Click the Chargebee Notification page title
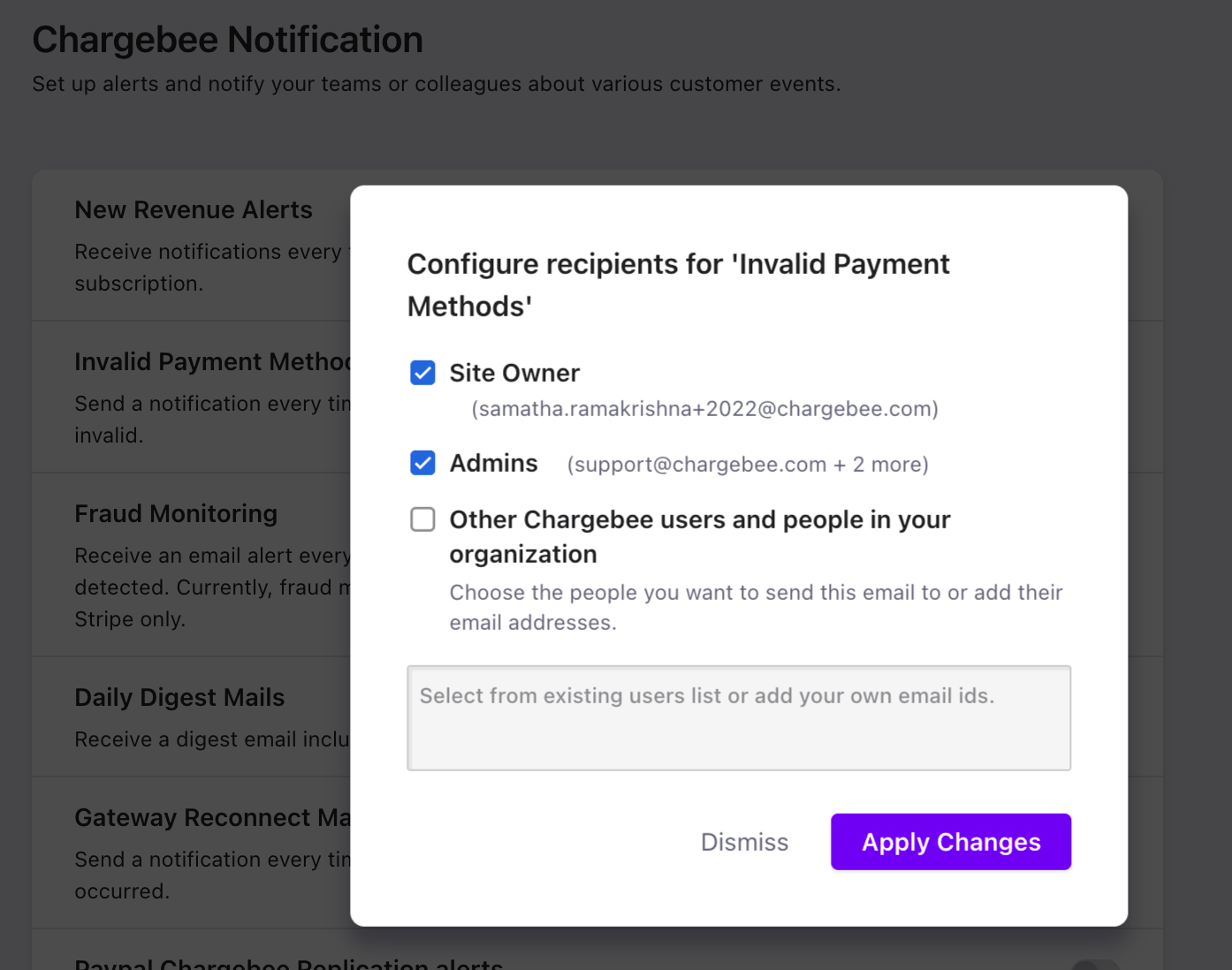 pos(227,39)
